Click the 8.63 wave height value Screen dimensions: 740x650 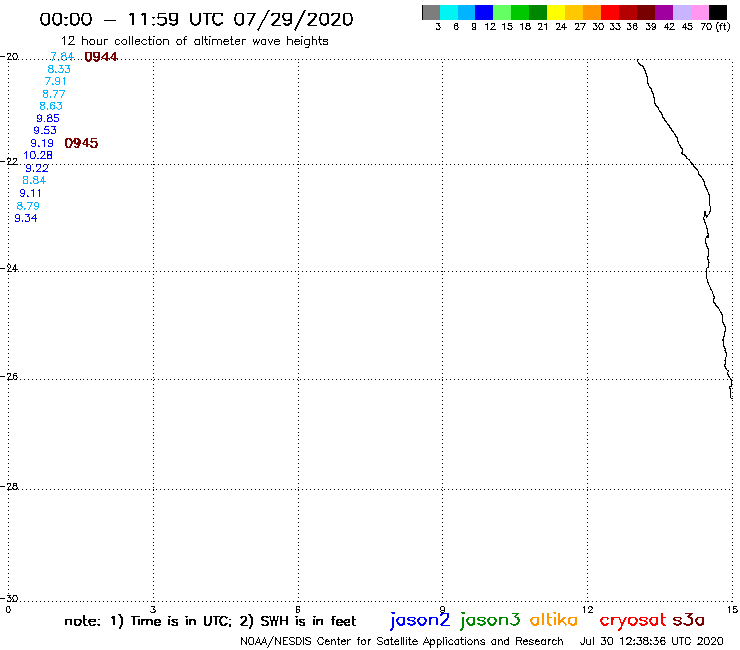click(x=50, y=106)
